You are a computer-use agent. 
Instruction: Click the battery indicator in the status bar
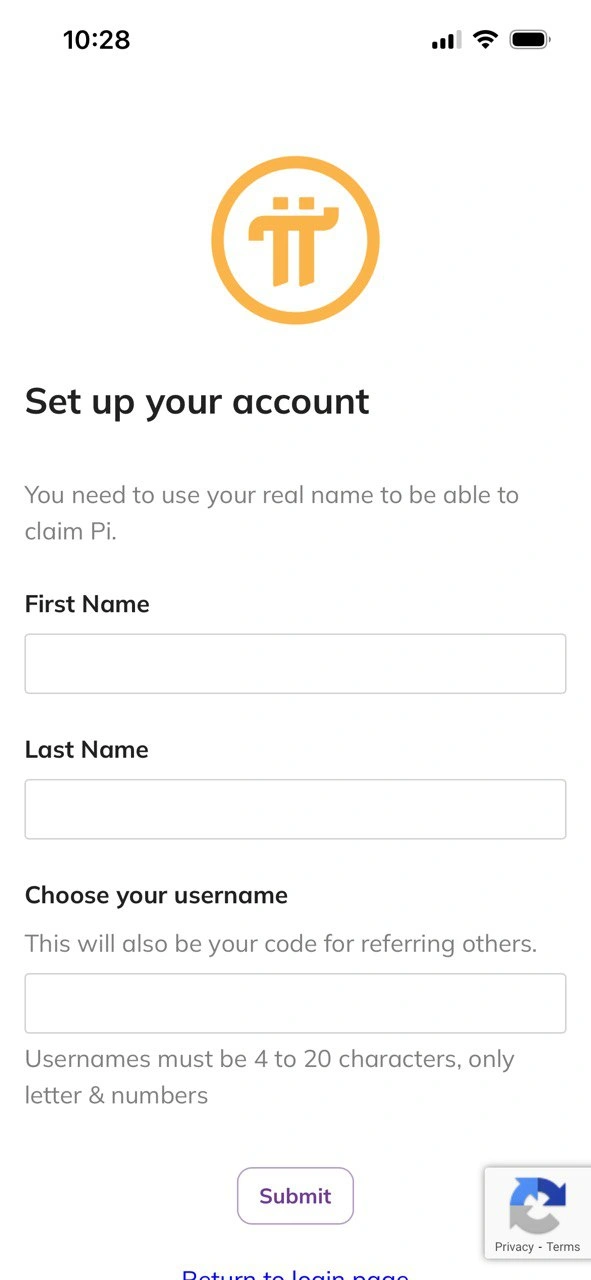click(x=528, y=38)
